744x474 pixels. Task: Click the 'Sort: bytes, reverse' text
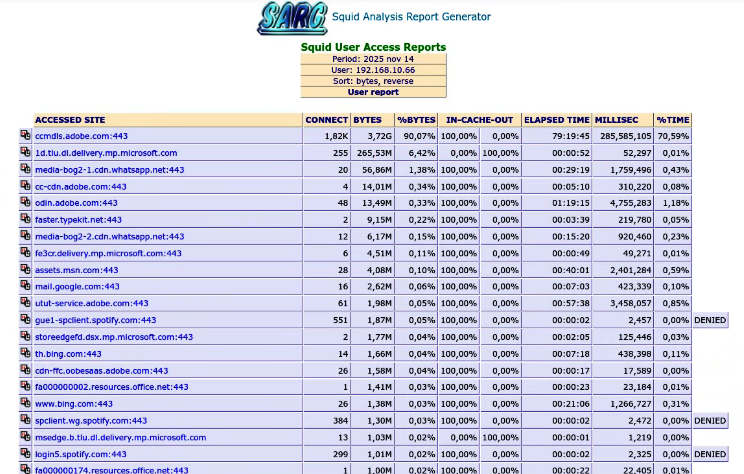tap(373, 81)
